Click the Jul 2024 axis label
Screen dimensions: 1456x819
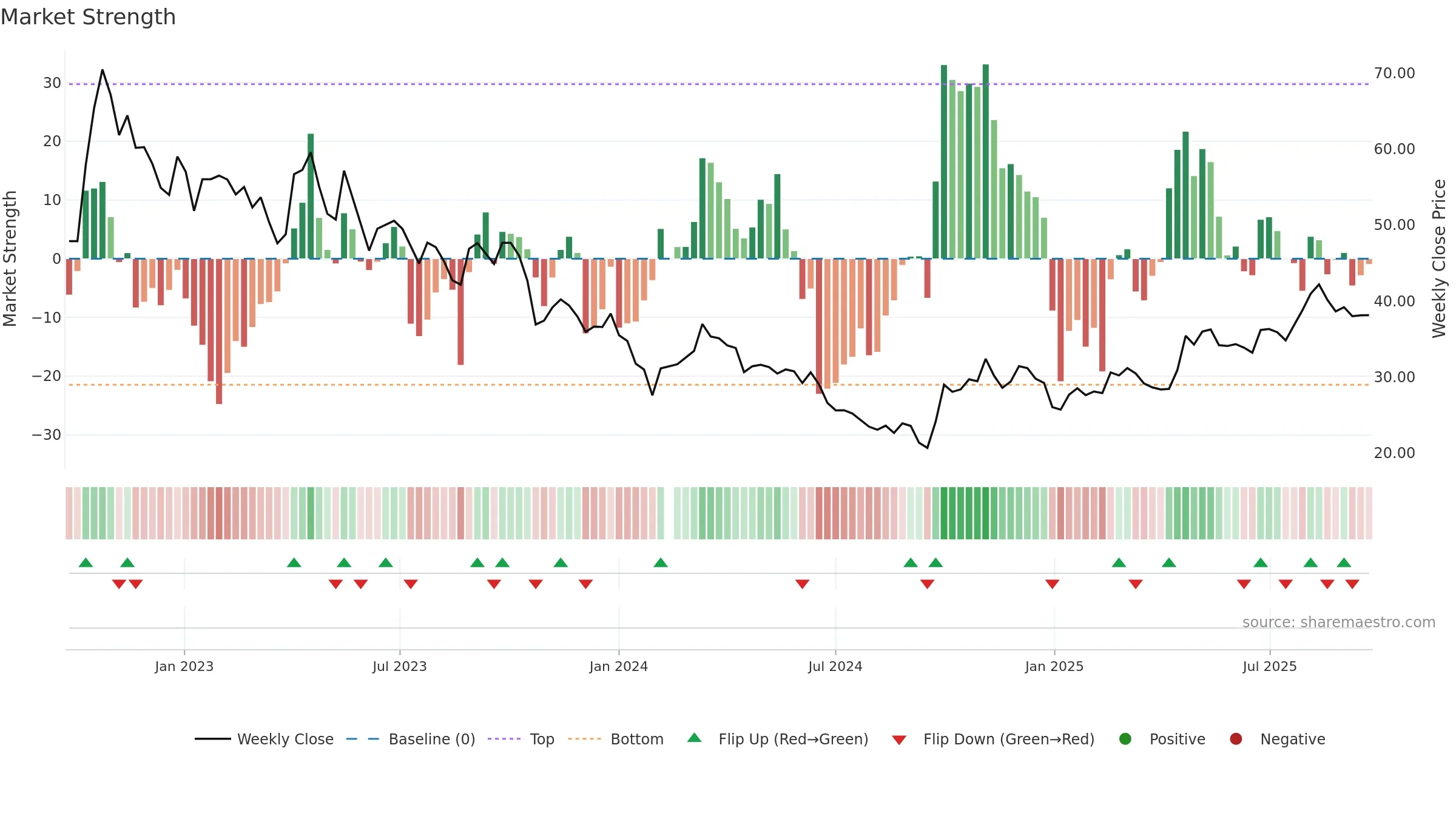click(835, 667)
